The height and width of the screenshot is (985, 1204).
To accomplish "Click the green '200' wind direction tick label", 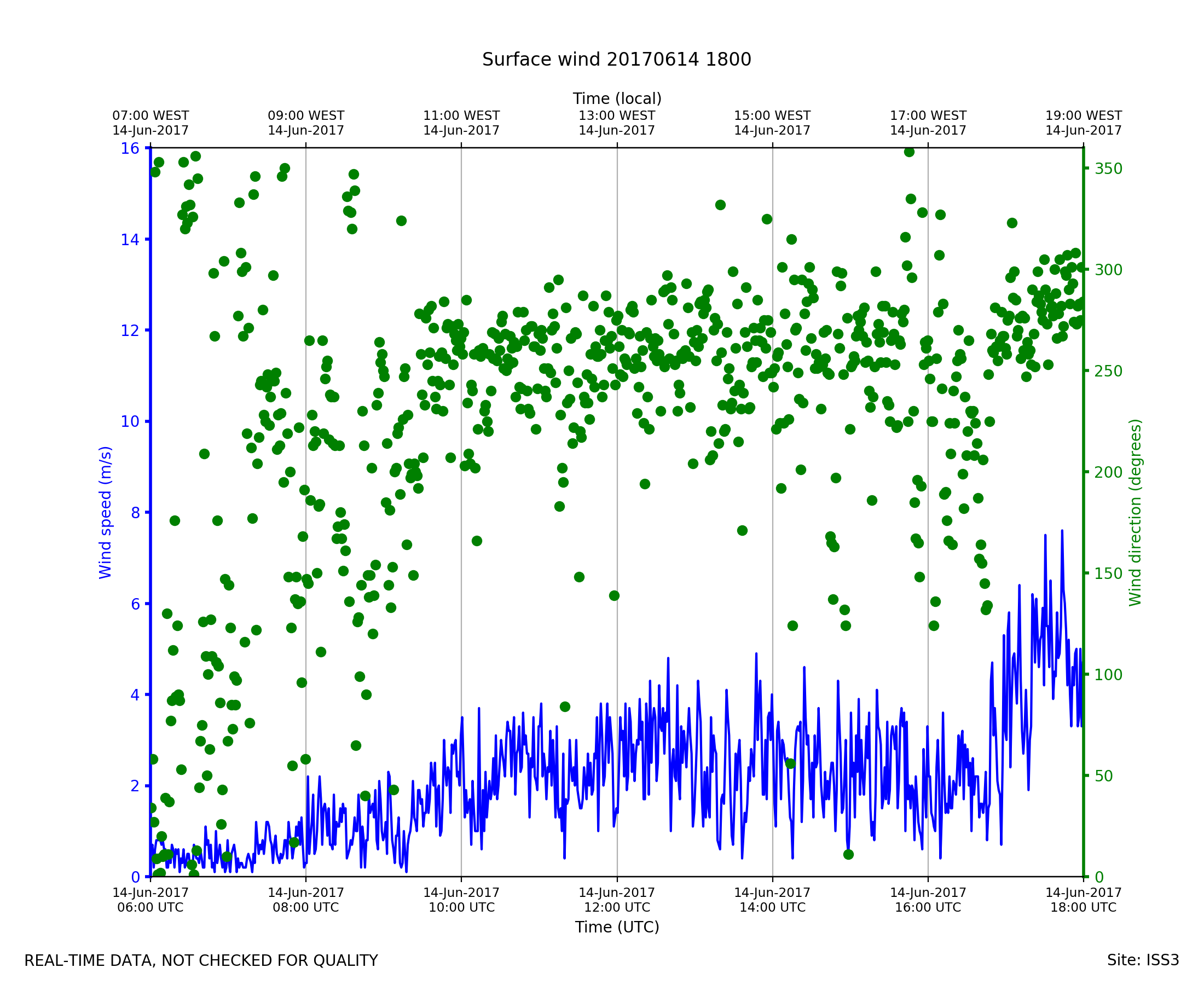I will (1108, 472).
